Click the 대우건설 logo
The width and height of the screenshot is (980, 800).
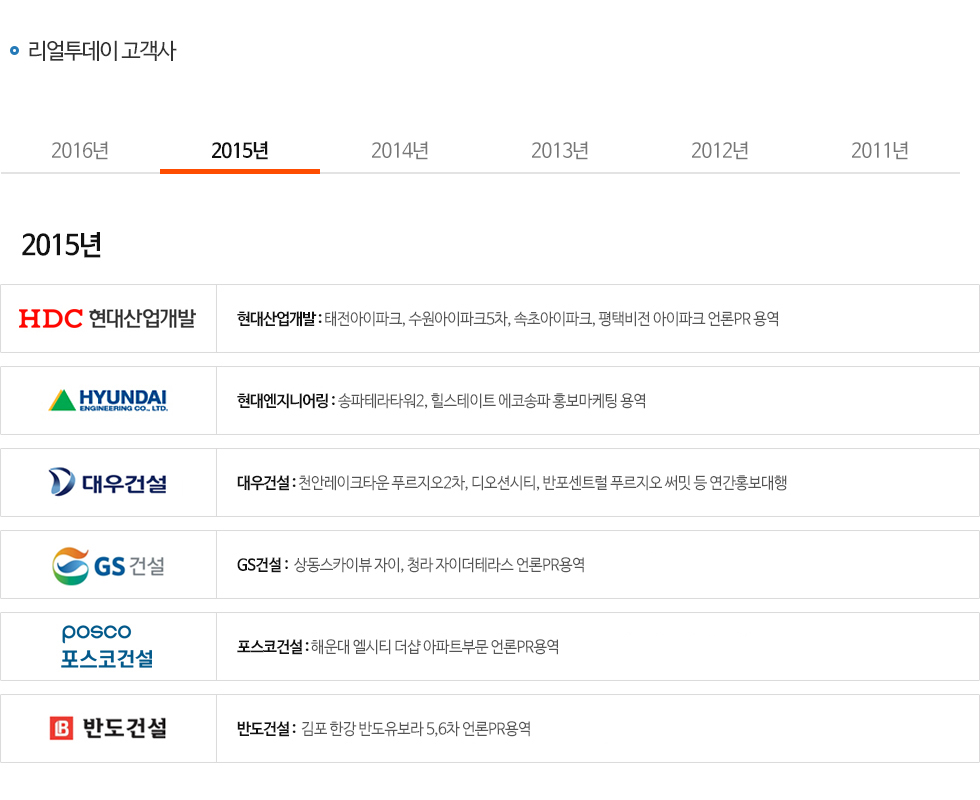tap(108, 482)
